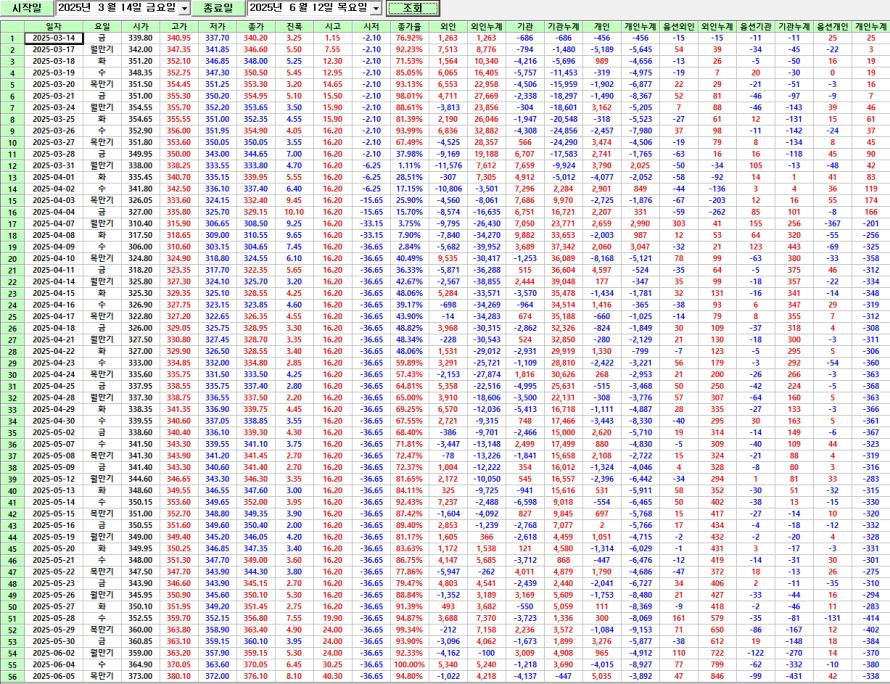890x684 pixels.
Task: Select row number 56 header
Action: (x=12, y=677)
